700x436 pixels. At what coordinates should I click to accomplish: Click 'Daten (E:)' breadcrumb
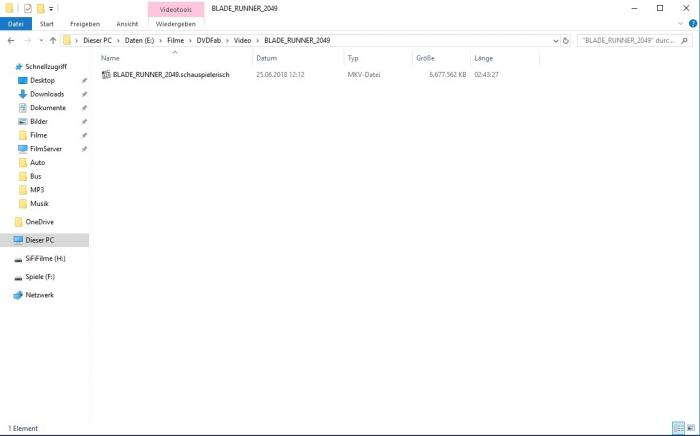(x=139, y=41)
